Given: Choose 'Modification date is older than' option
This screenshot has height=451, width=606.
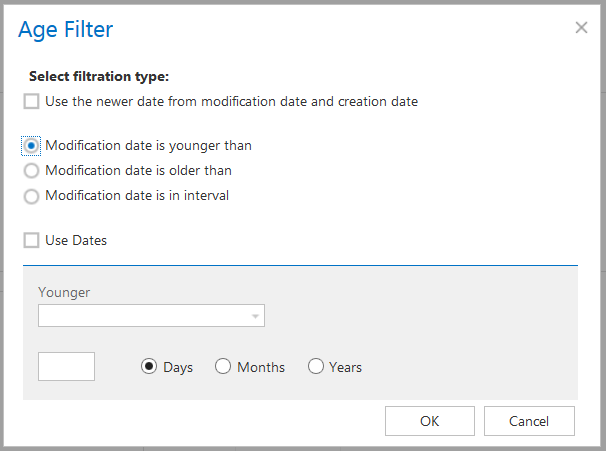Looking at the screenshot, I should 32,171.
